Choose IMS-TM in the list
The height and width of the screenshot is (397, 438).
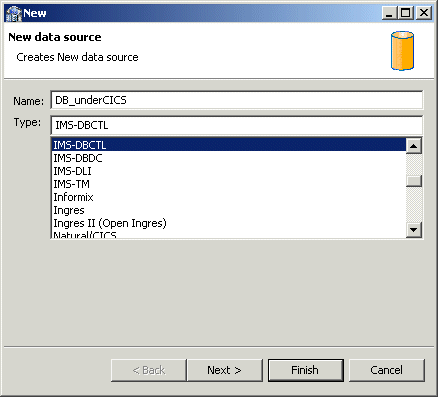pyautogui.click(x=229, y=184)
